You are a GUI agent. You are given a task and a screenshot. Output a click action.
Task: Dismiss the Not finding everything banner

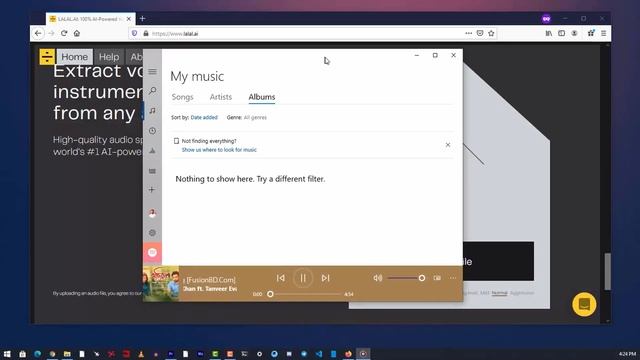(x=448, y=145)
